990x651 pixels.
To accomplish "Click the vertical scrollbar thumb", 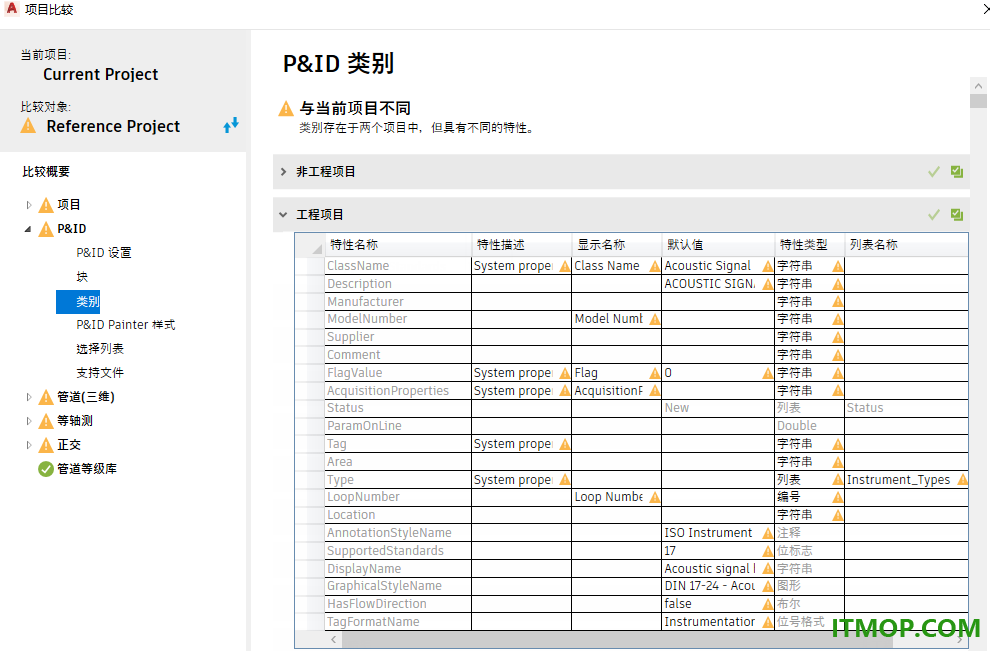I will (979, 101).
